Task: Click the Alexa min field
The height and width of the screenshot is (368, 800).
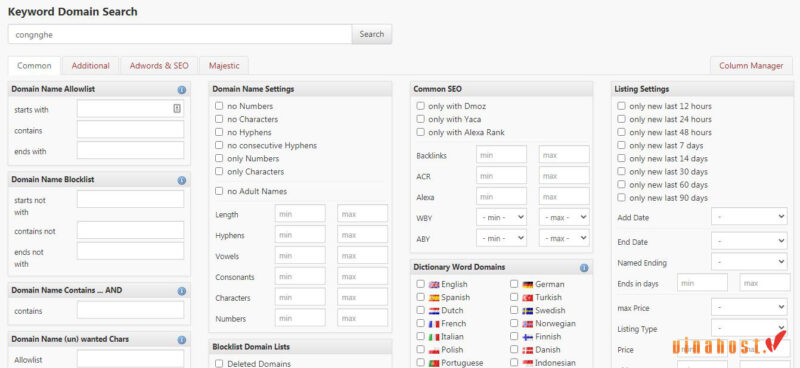Action: (502, 197)
